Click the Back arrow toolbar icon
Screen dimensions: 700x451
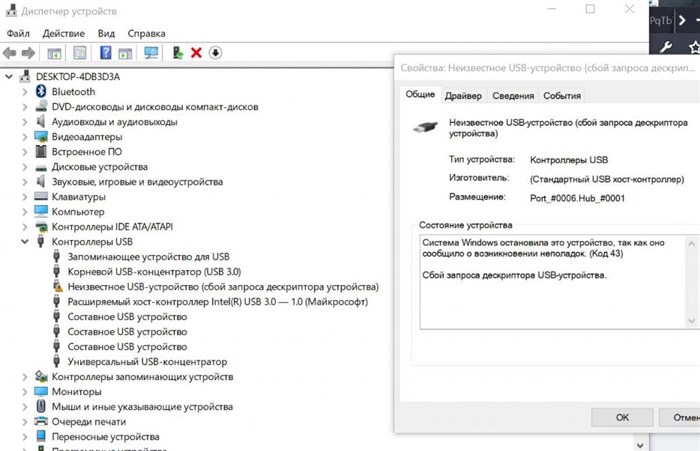(9, 53)
